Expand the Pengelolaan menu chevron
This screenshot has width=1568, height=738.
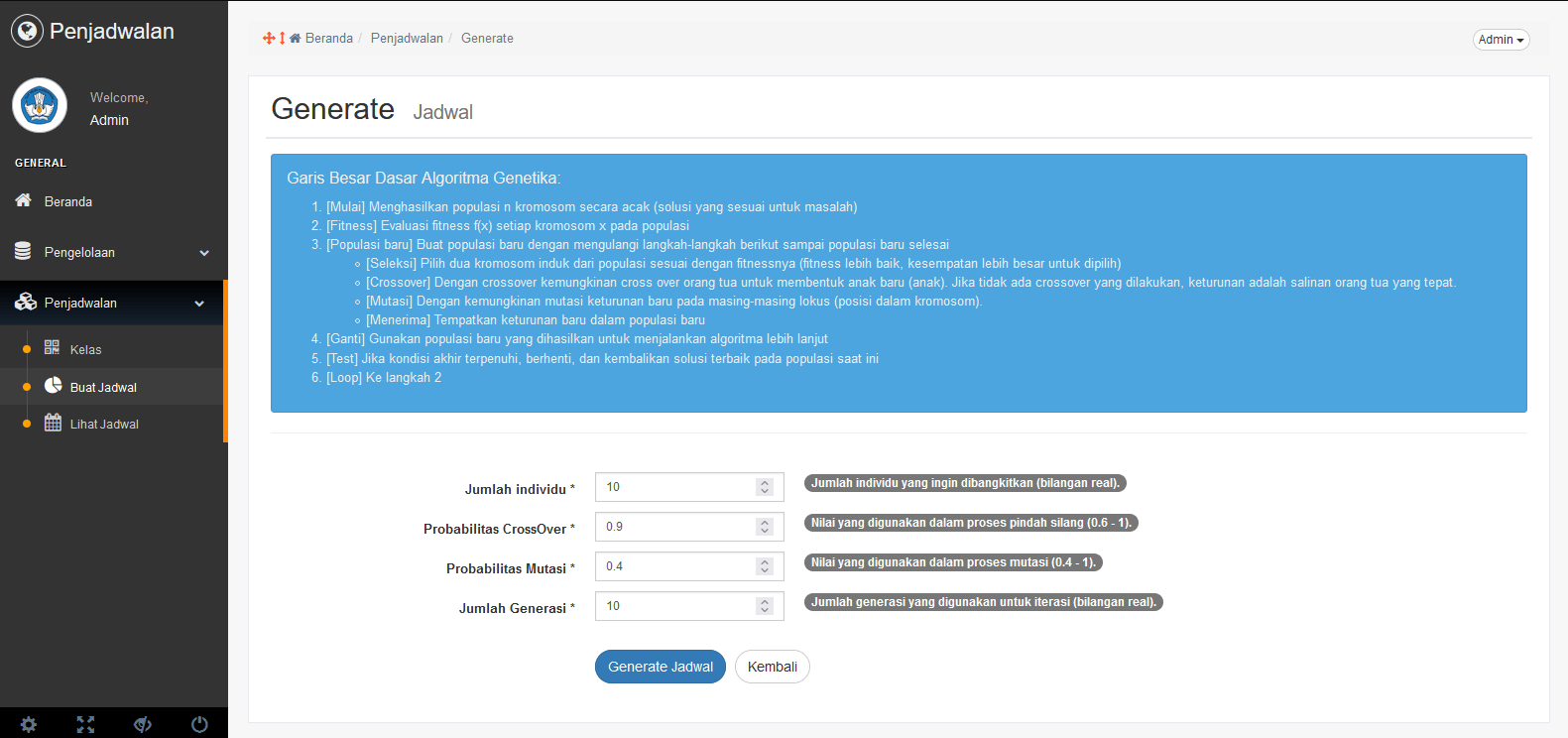pos(204,253)
